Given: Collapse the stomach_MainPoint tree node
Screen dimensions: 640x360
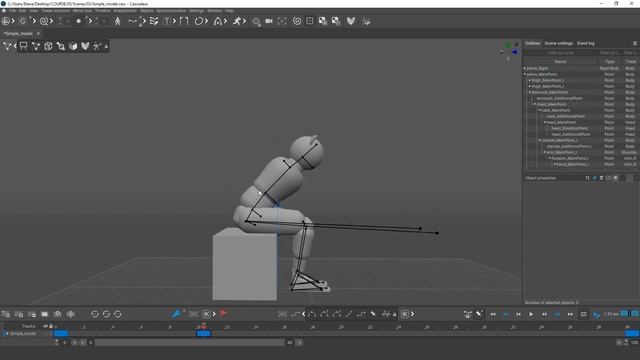Looking at the screenshot, I should click(530, 92).
